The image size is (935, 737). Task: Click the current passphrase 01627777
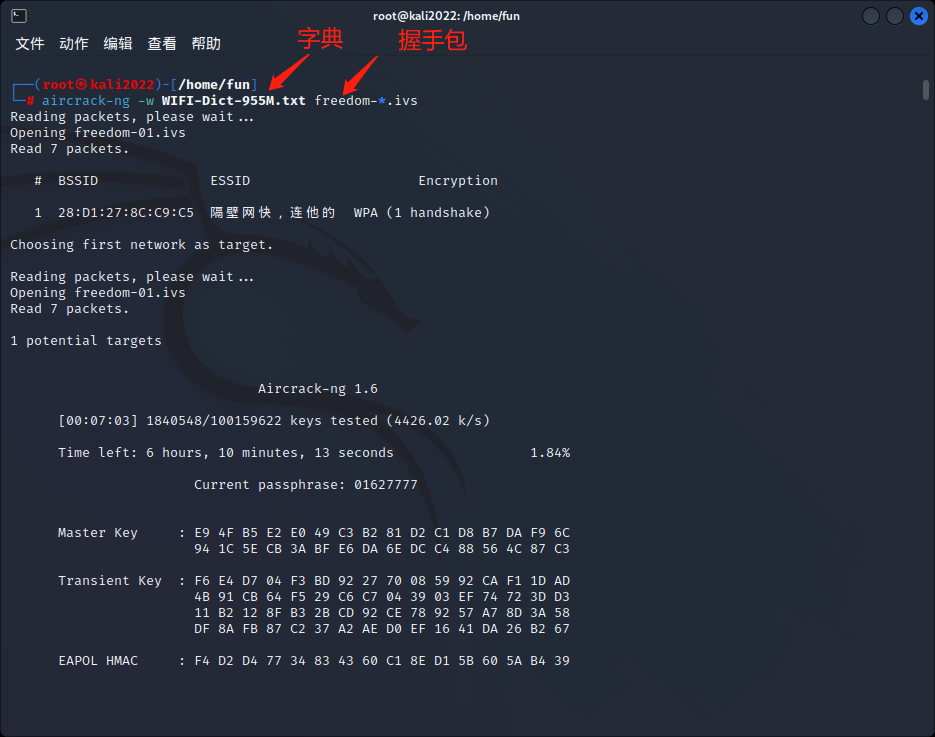[386, 485]
